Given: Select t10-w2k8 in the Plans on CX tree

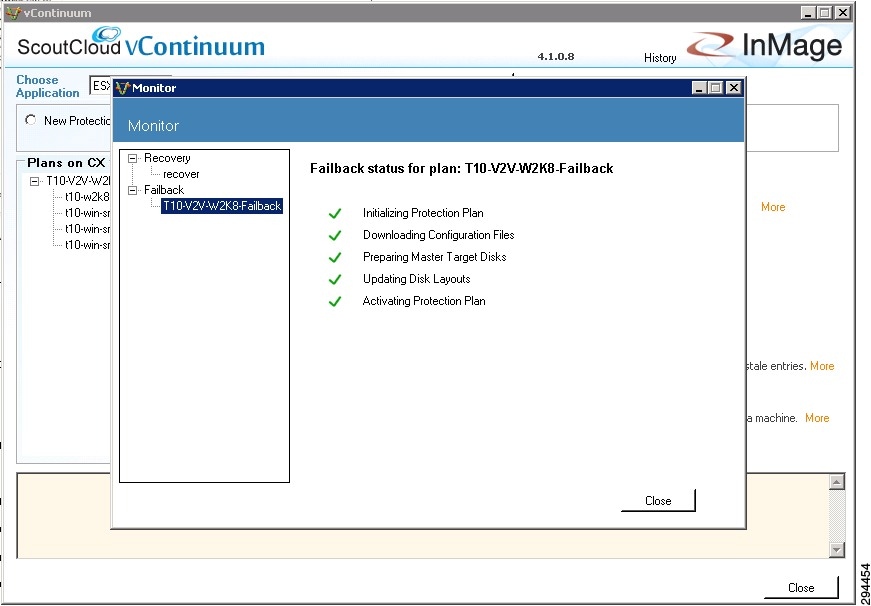Looking at the screenshot, I should pos(87,196).
